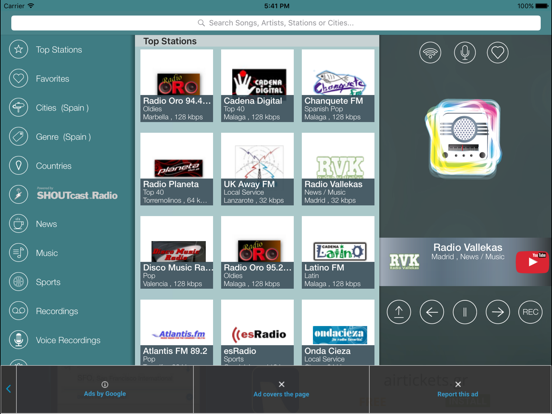Click the 5:41 PM clock in status bar
Screen dimensions: 552x414
(x=277, y=6)
